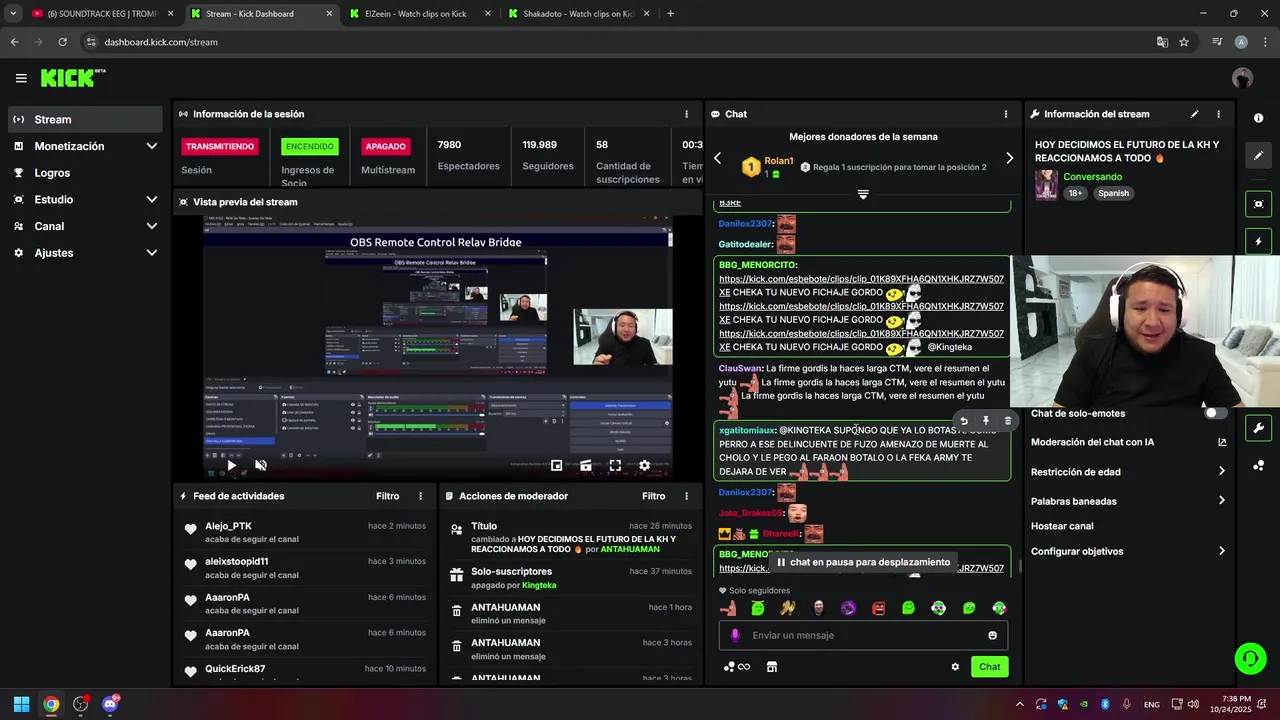Open three-dot menu in Información de la sesión

pyautogui.click(x=686, y=114)
